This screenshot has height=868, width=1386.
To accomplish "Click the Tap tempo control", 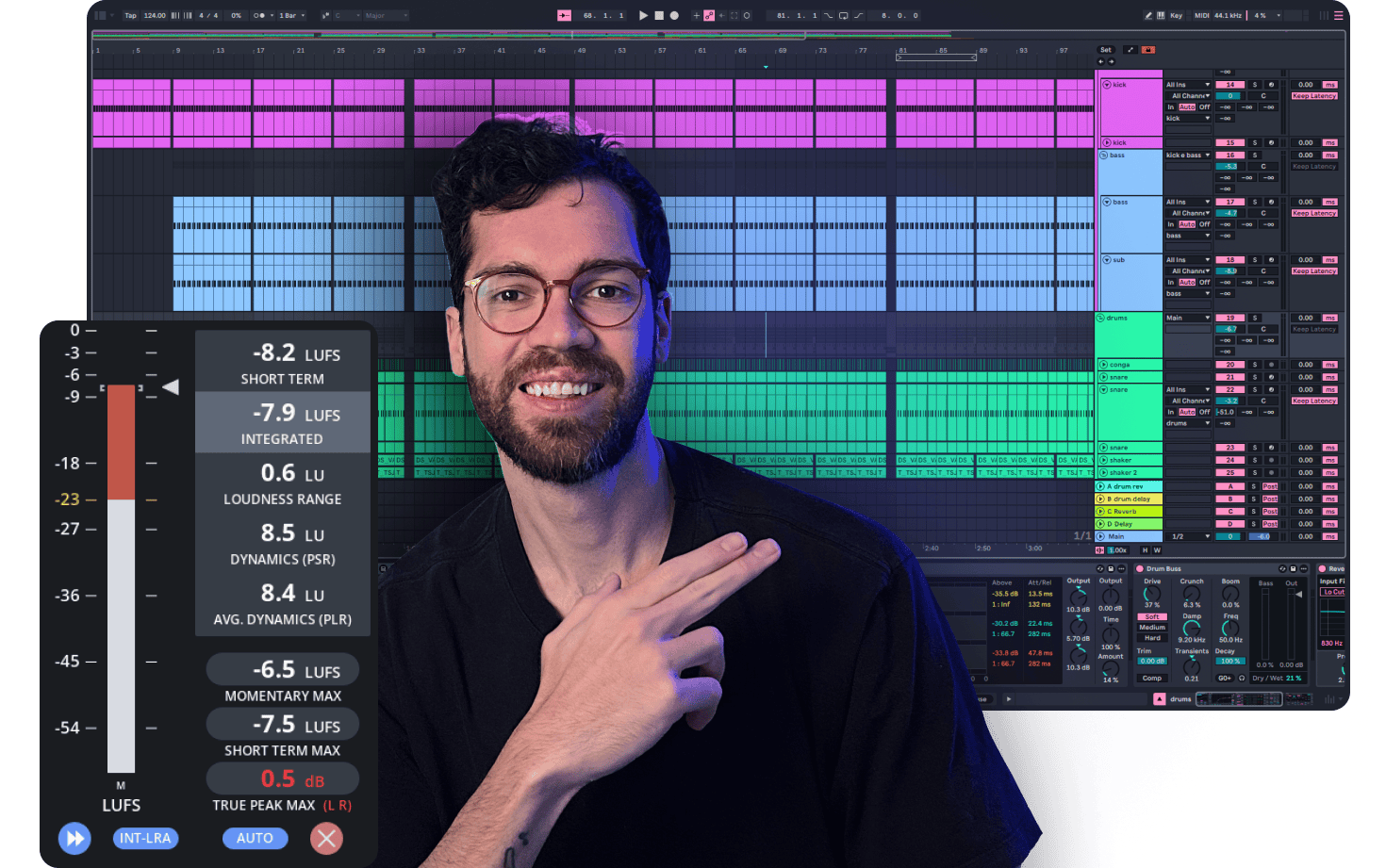I will (131, 15).
